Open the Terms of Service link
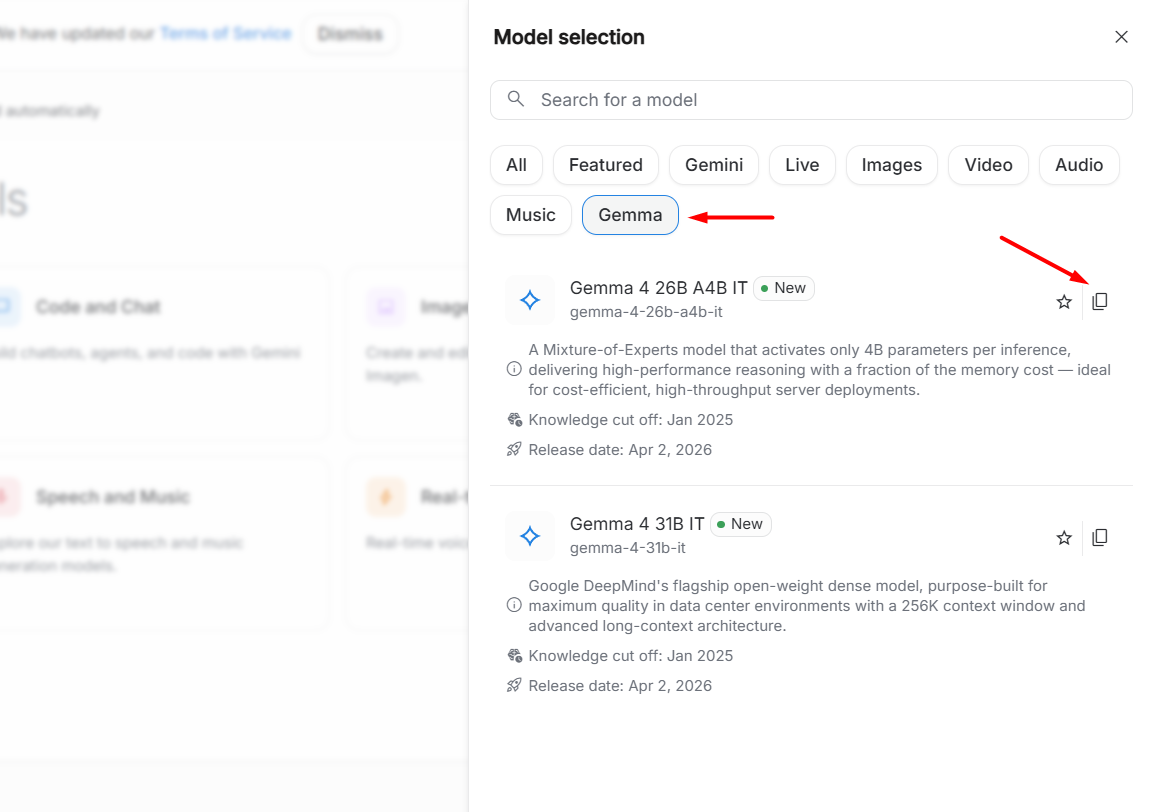The height and width of the screenshot is (812, 1154). coord(225,34)
